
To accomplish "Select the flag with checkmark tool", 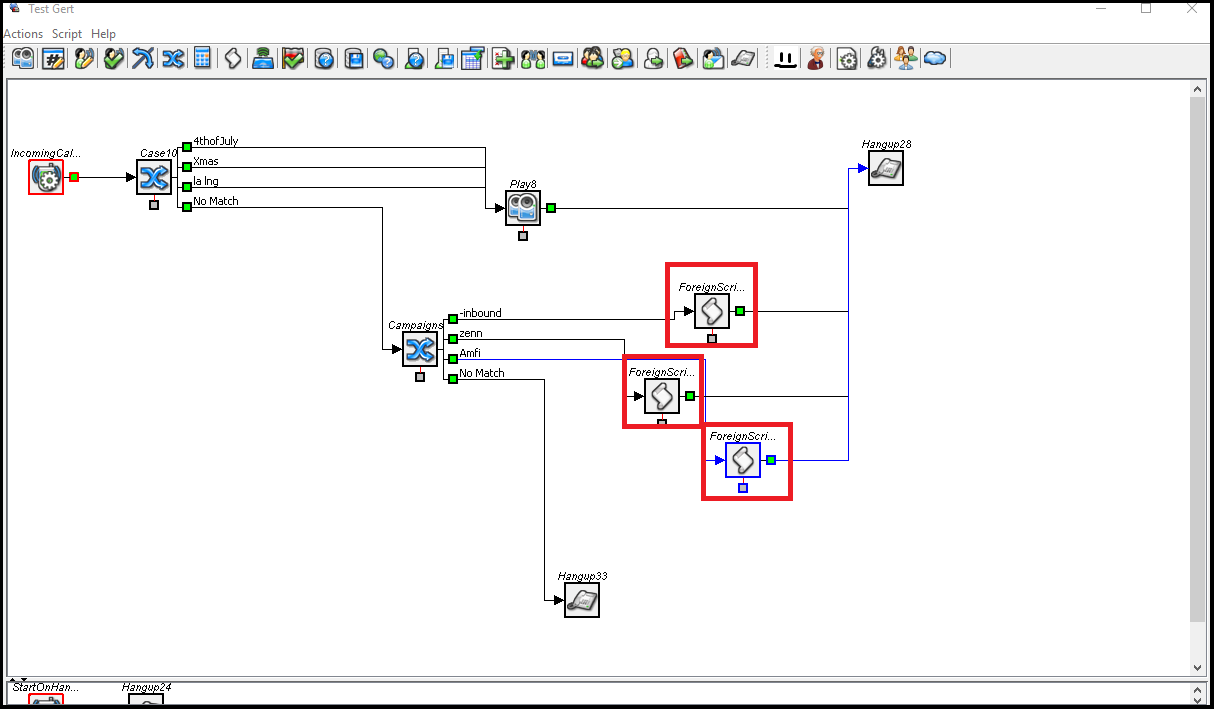I will coord(293,59).
